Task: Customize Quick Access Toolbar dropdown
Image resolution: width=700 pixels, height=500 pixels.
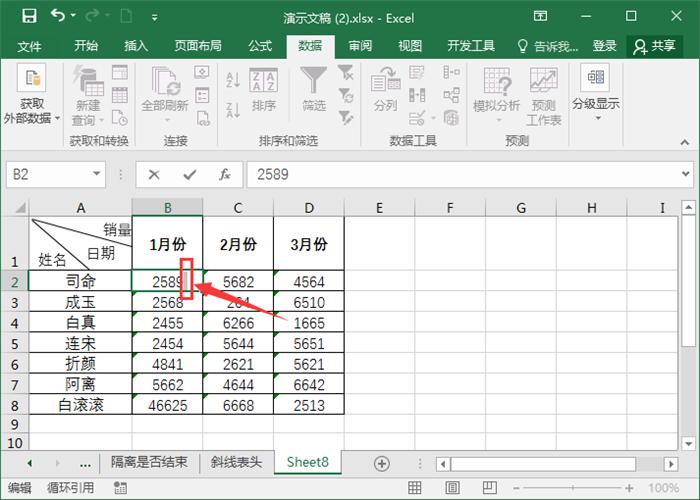Action: click(x=154, y=17)
